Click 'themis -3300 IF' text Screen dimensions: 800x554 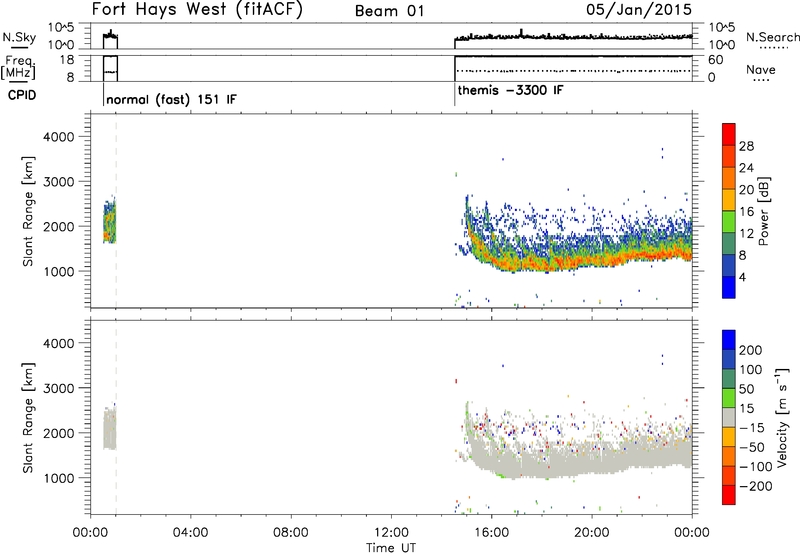pos(511,90)
